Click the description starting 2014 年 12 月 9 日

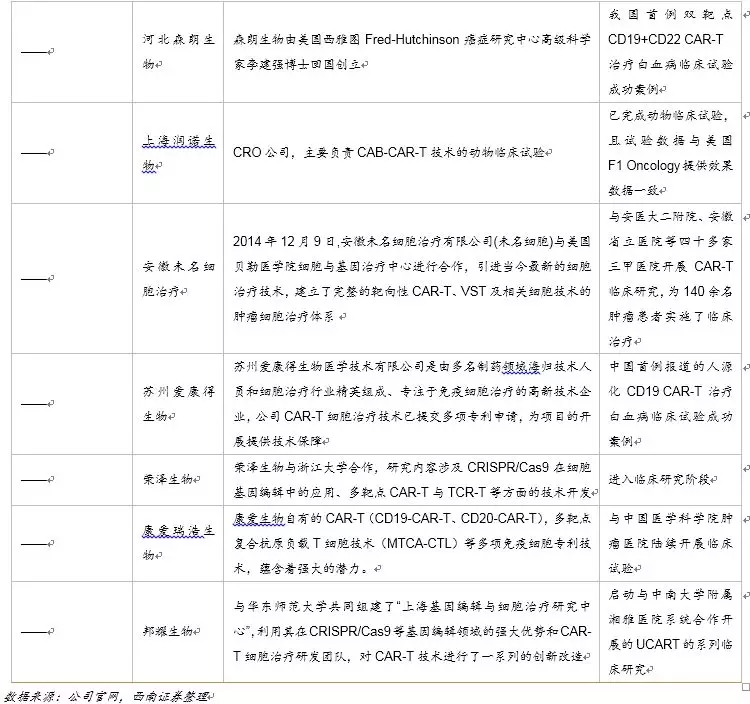(412, 279)
